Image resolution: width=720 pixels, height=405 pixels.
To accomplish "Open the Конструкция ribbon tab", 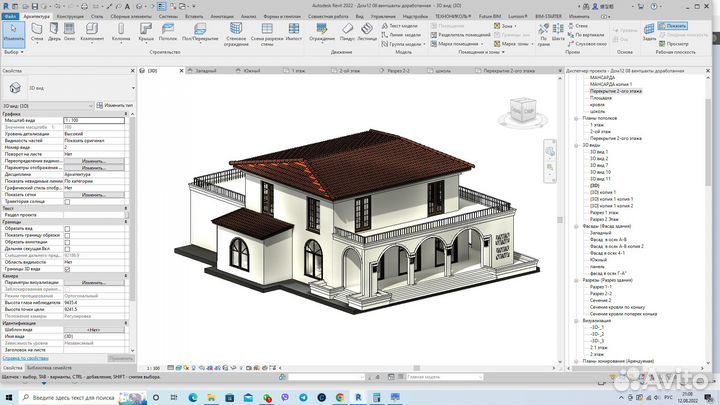I will pyautogui.click(x=71, y=17).
